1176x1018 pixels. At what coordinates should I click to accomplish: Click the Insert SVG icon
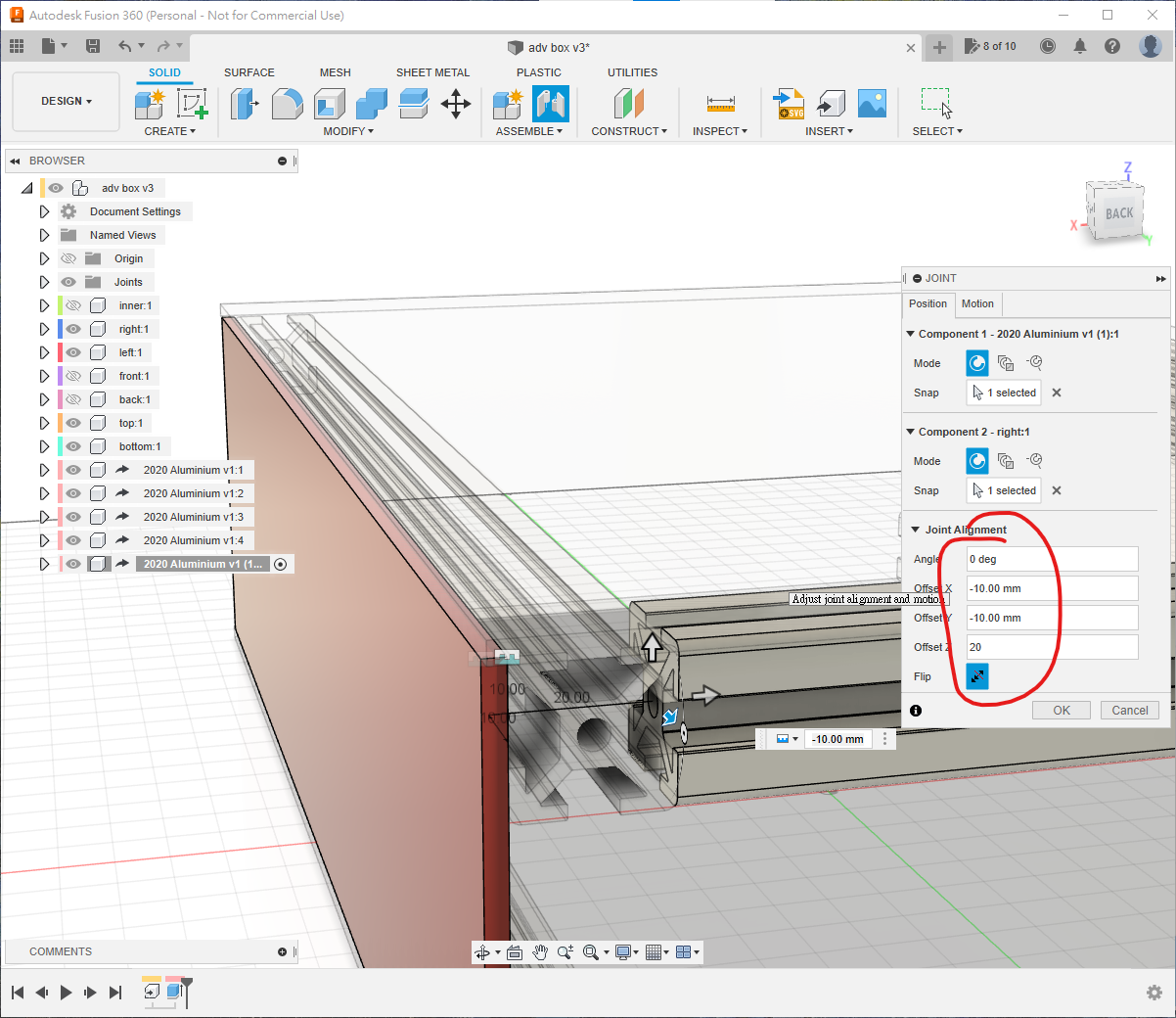[789, 104]
